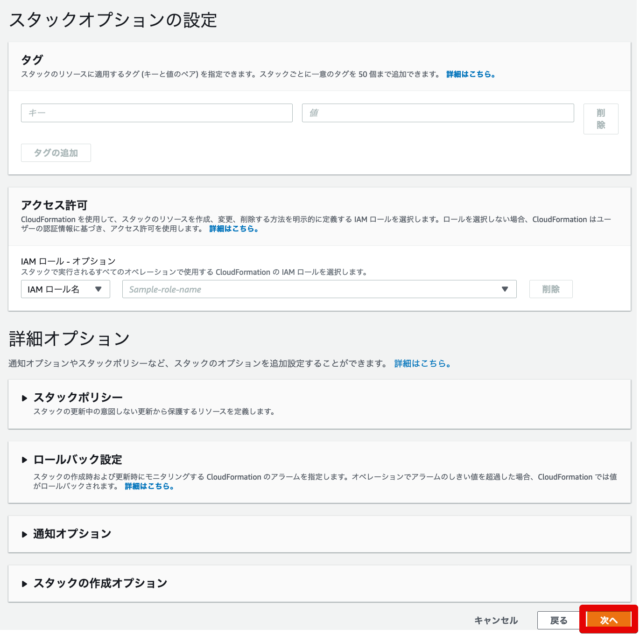This screenshot has width=640, height=635.
Task: Click the tag キー input field
Action: point(156,113)
